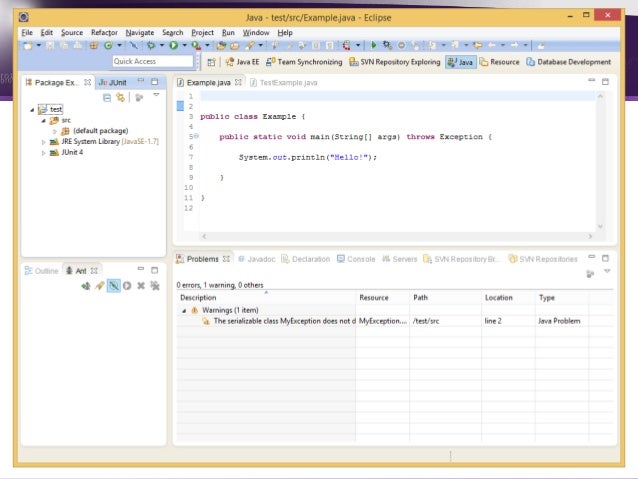The image size is (638, 479).
Task: Toggle Link with Editor in Package Explorer
Action: pos(121,97)
